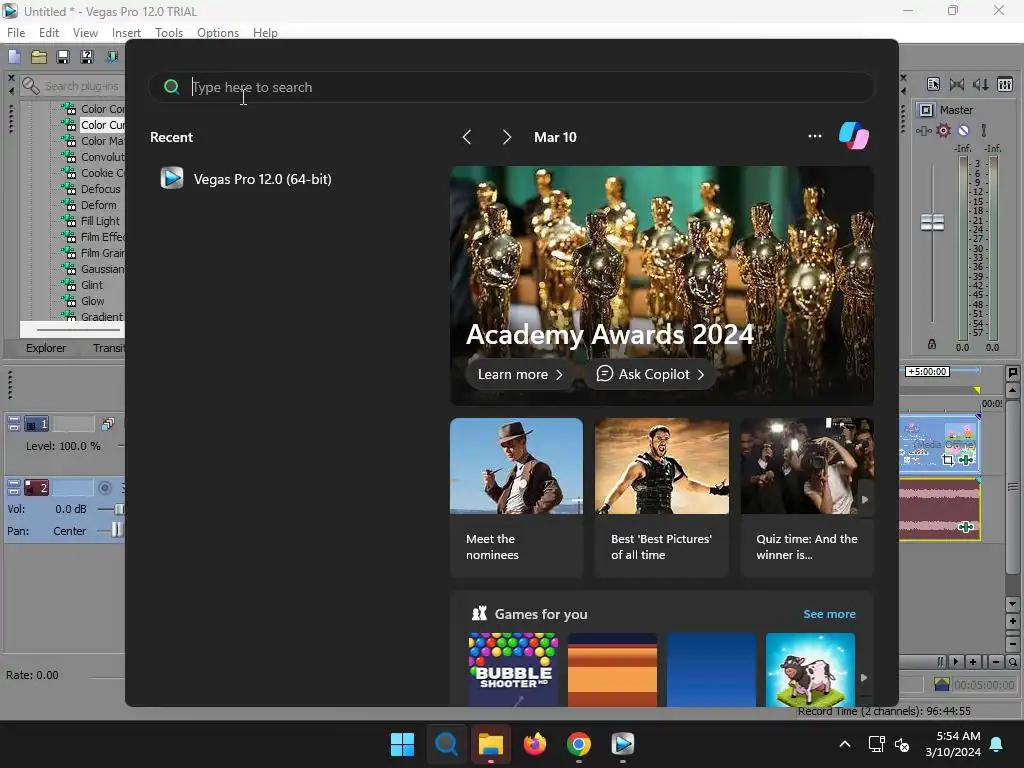Open the View menu

click(86, 33)
